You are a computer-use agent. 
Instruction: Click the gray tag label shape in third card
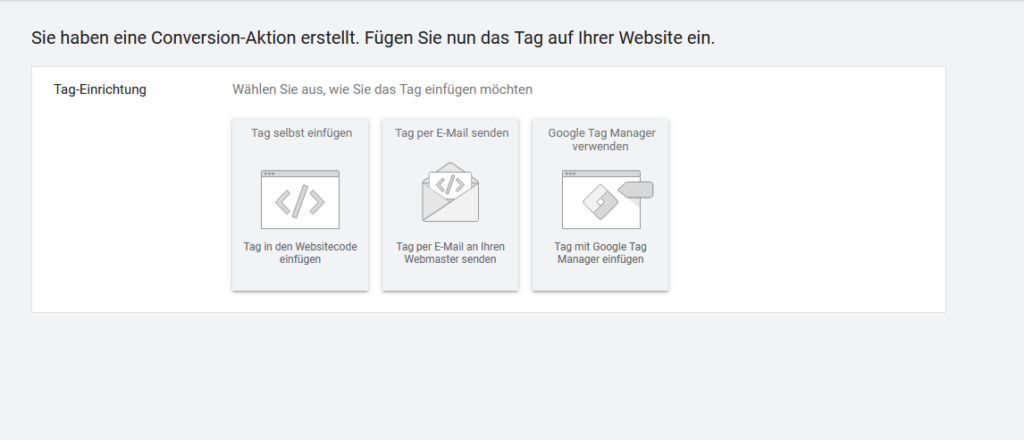pos(636,189)
